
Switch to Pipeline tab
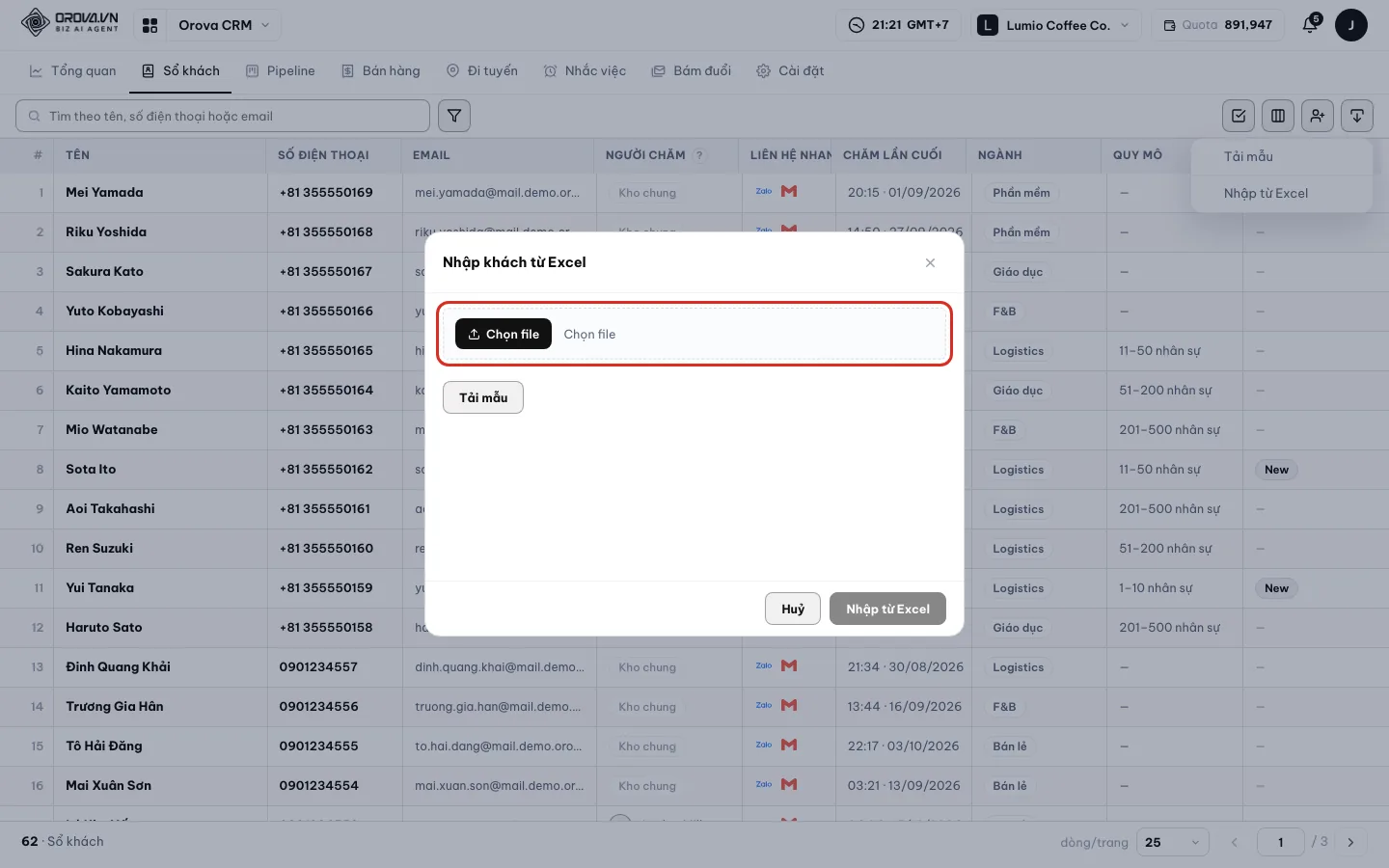pos(281,70)
